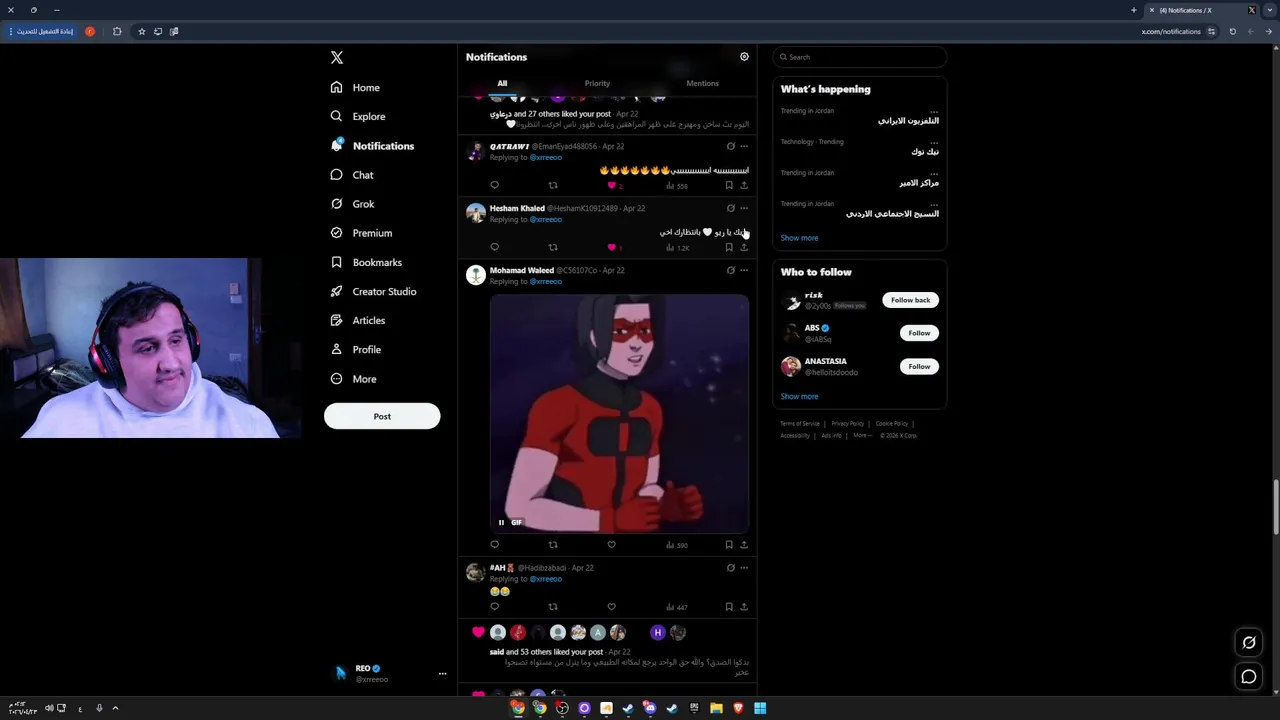The image size is (1280, 720).
Task: Open Grok explain on QATRAWI's reply
Action: click(731, 146)
